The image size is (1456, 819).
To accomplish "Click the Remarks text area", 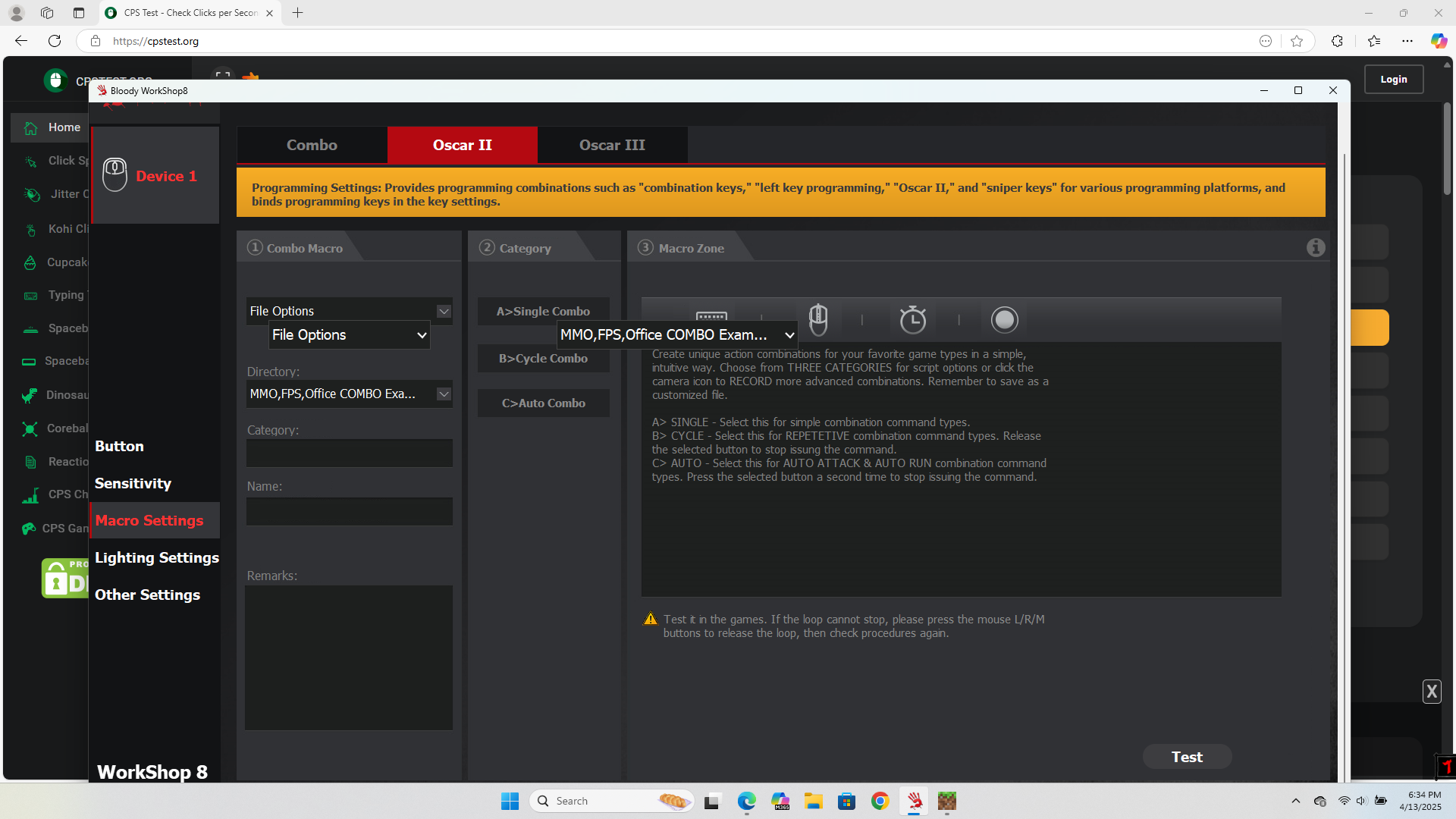I will coord(350,657).
